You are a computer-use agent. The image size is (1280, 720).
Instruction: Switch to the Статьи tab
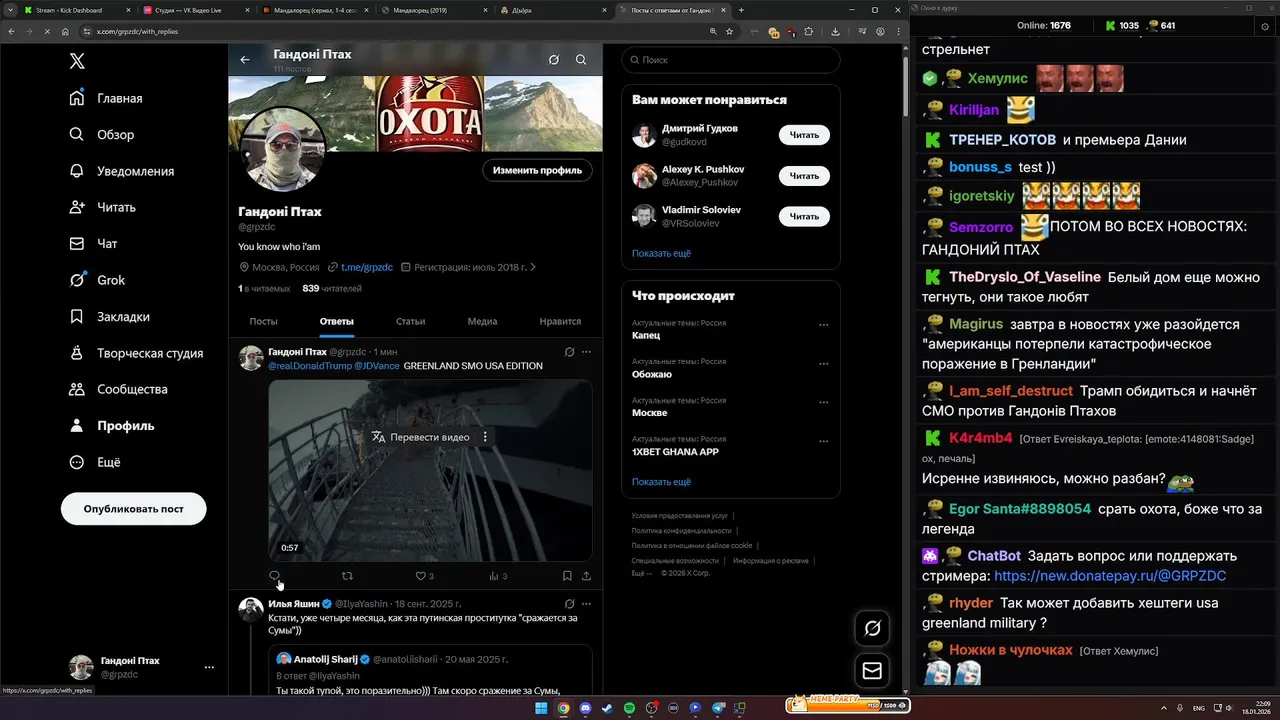coord(410,321)
